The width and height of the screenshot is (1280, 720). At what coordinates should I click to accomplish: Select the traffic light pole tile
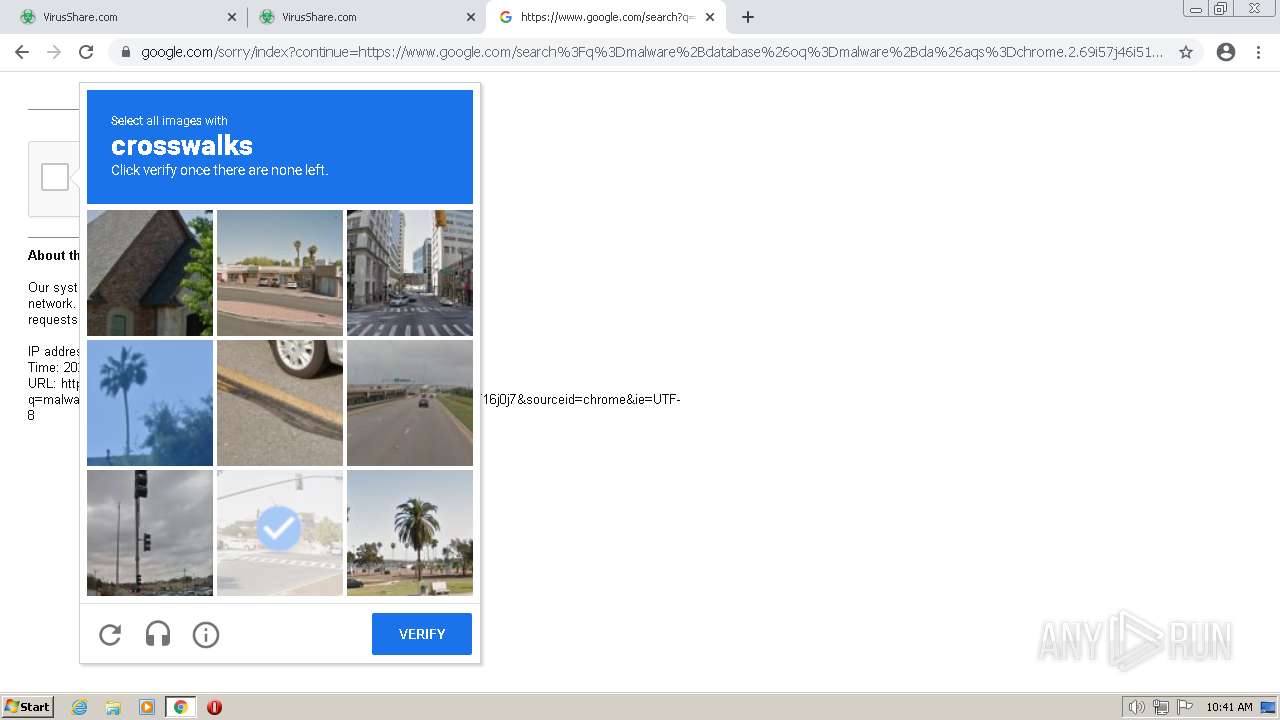[x=150, y=533]
